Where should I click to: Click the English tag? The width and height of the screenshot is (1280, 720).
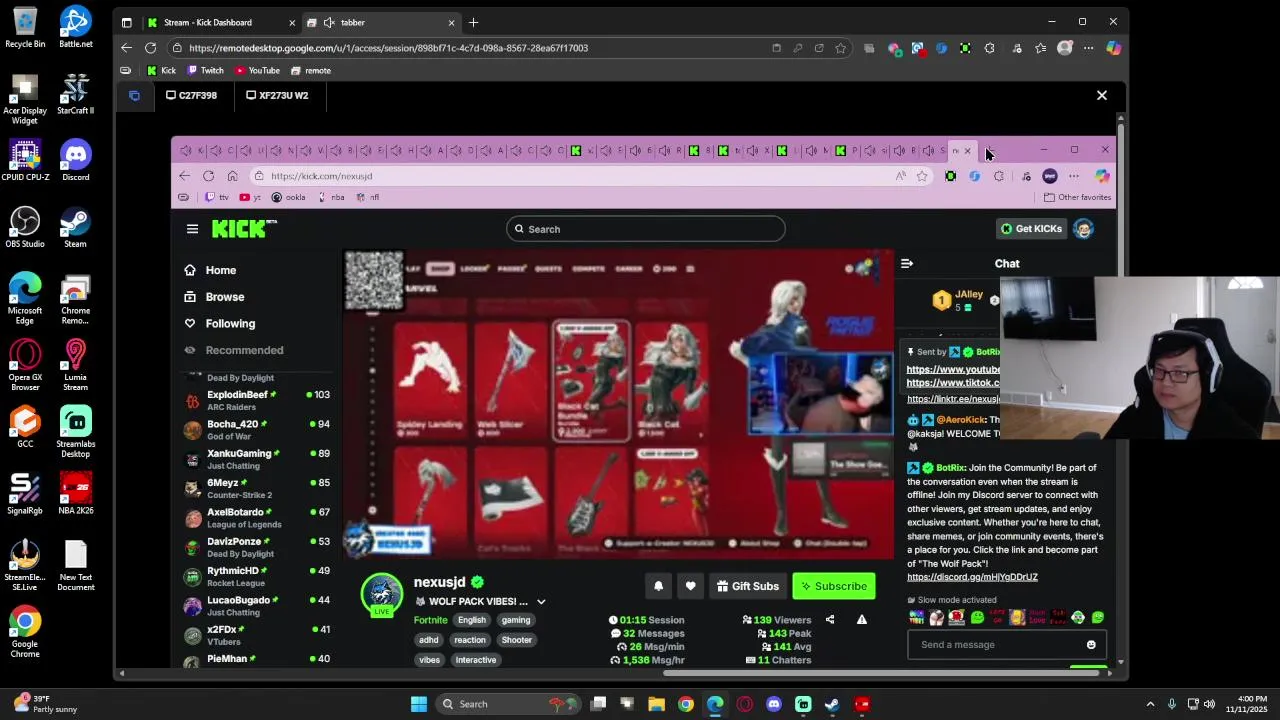coord(472,620)
